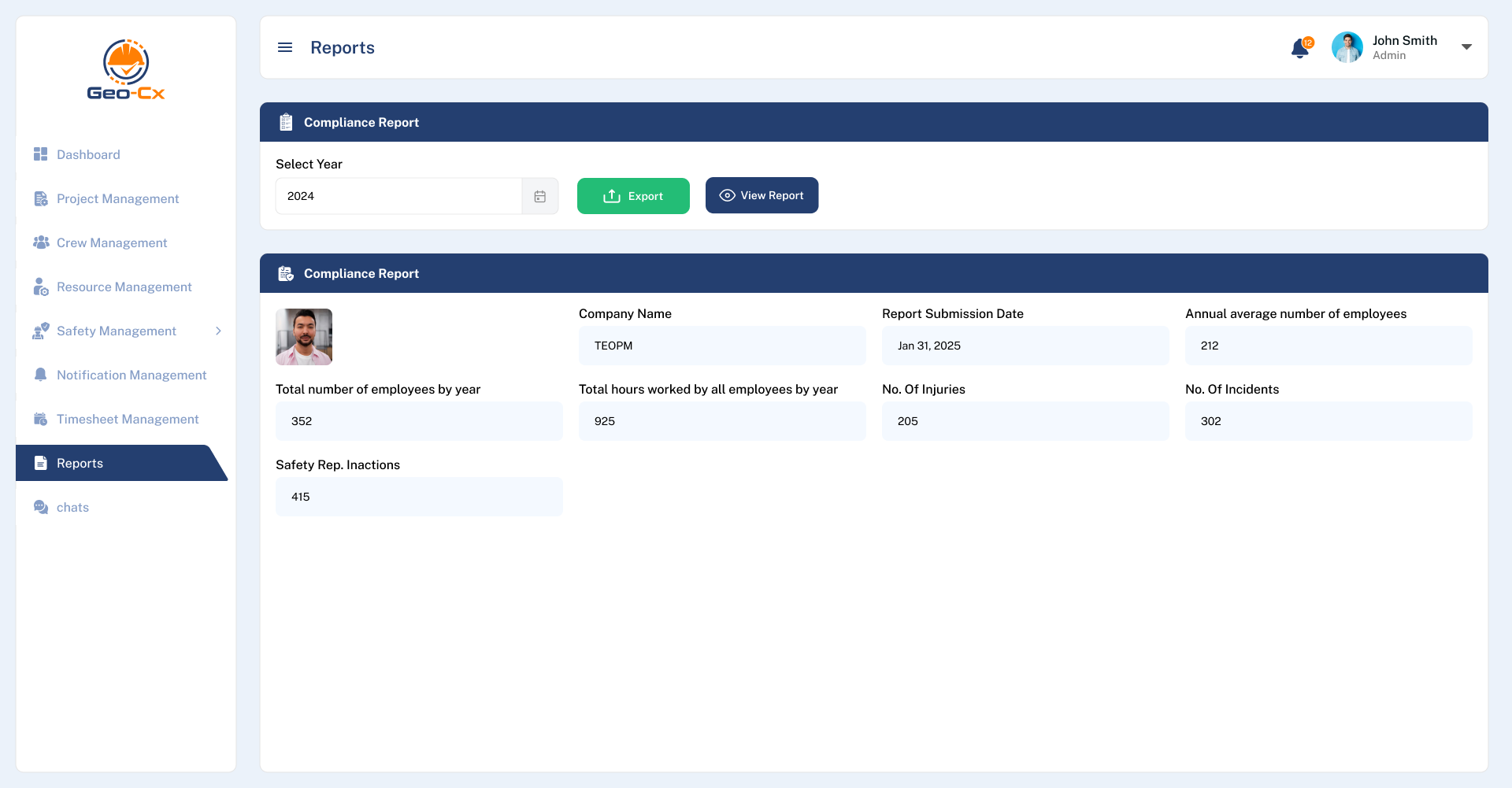Click the Crew Management people icon

40,242
